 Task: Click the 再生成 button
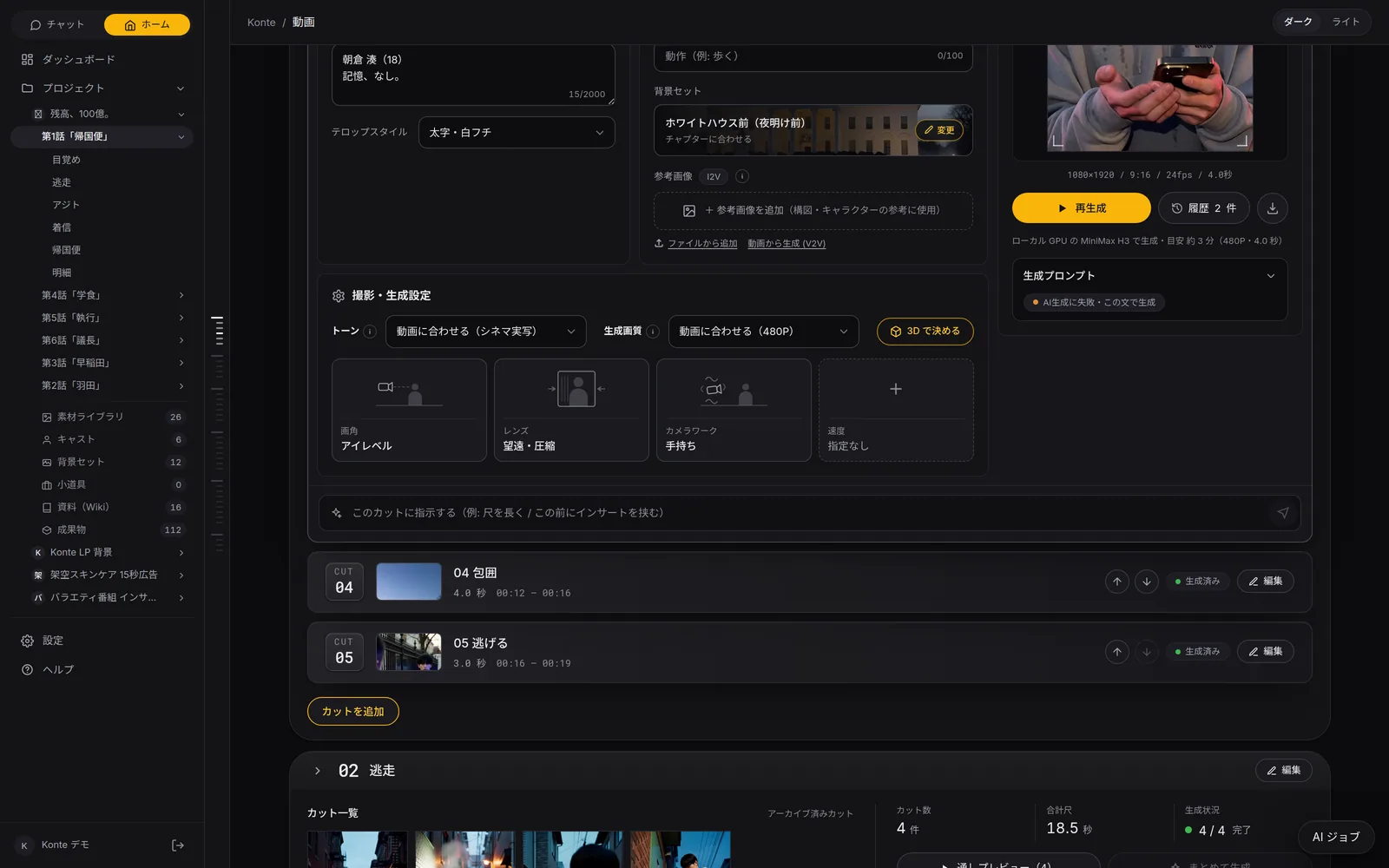[1081, 208]
